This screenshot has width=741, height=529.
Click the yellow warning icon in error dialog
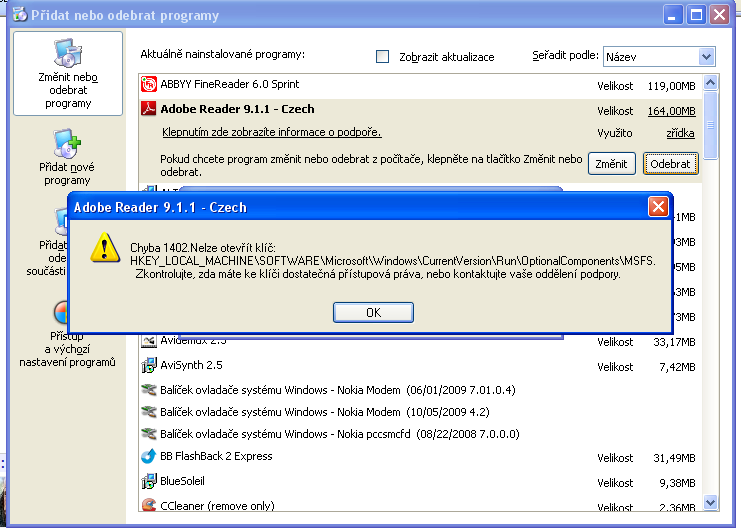(101, 247)
